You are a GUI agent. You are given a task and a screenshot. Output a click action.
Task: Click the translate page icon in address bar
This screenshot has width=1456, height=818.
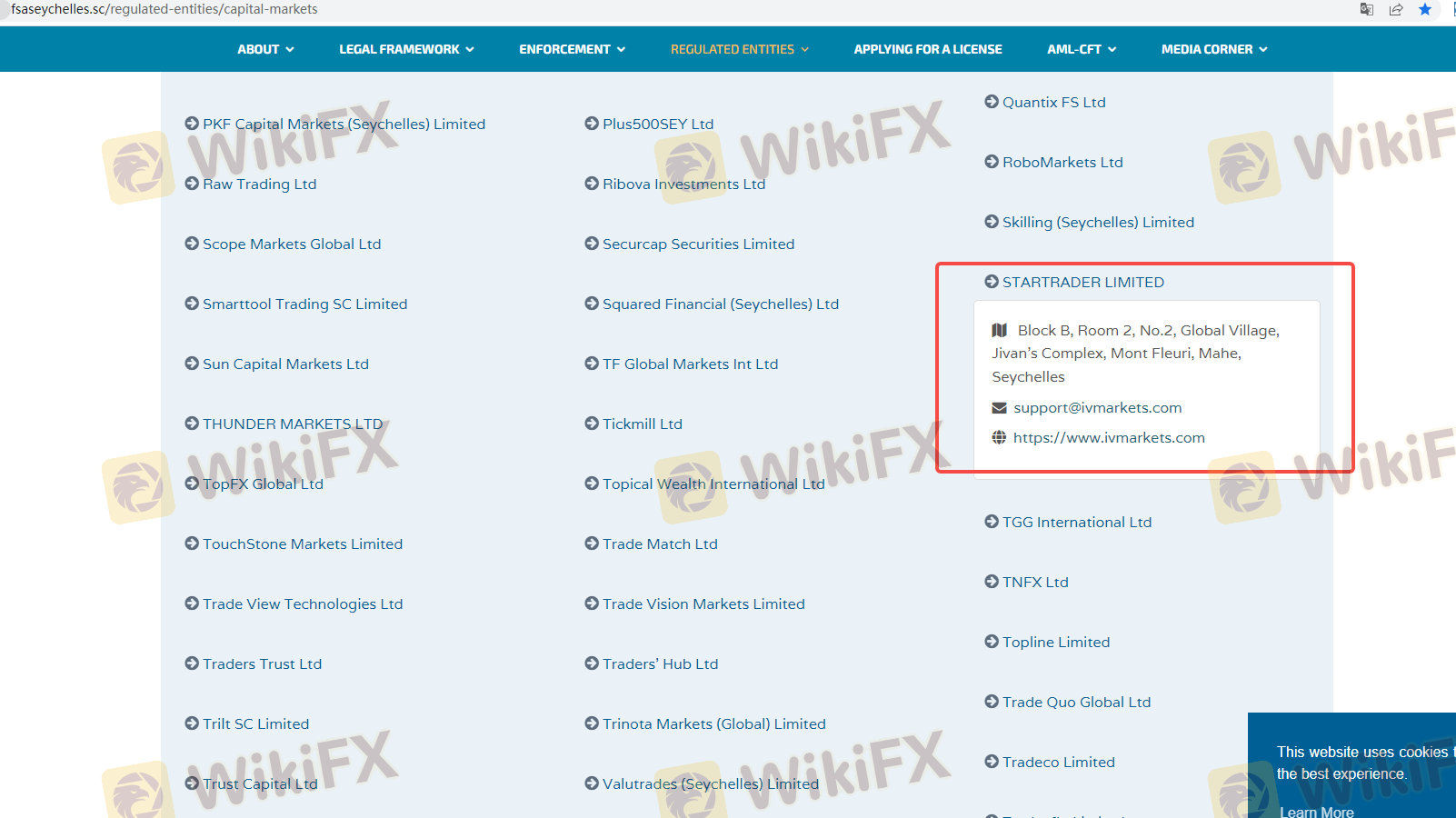click(1366, 9)
